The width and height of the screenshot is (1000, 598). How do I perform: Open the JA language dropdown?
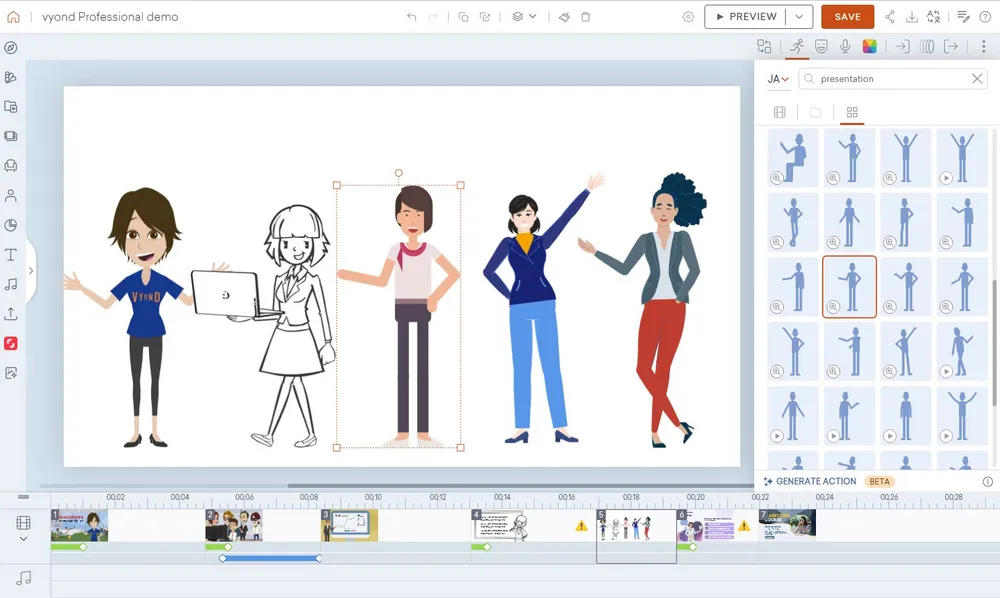pos(778,79)
